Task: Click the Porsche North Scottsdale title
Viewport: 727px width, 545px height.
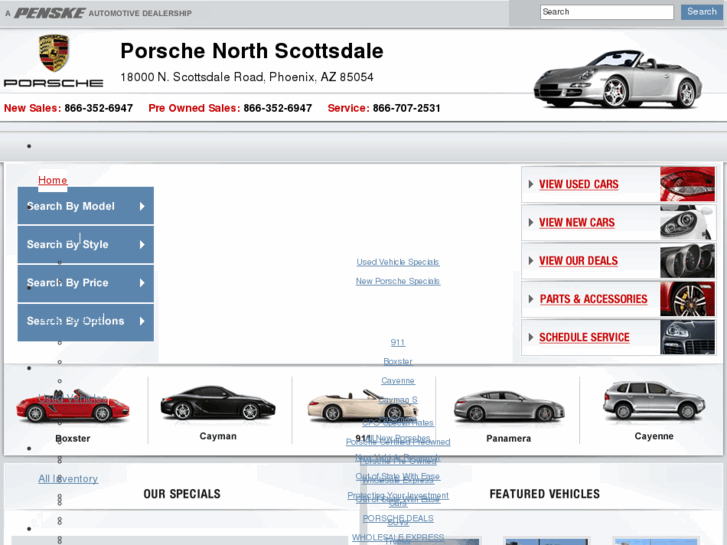Action: pos(252,51)
